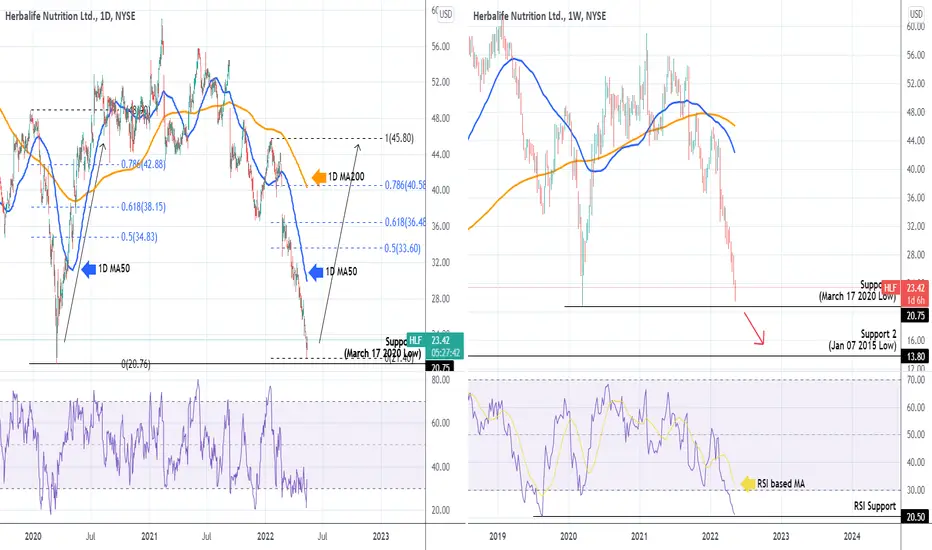932x550 pixels.
Task: Click 44.00 on the weekly chart price scale
Action: (916, 140)
